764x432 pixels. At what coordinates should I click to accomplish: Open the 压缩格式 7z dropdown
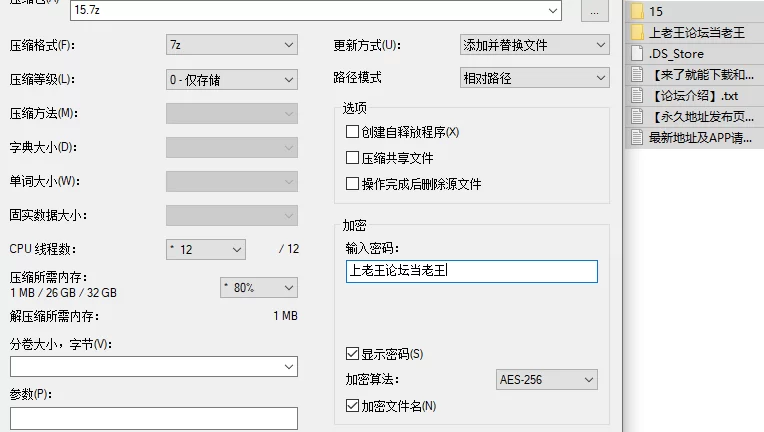(x=231, y=45)
